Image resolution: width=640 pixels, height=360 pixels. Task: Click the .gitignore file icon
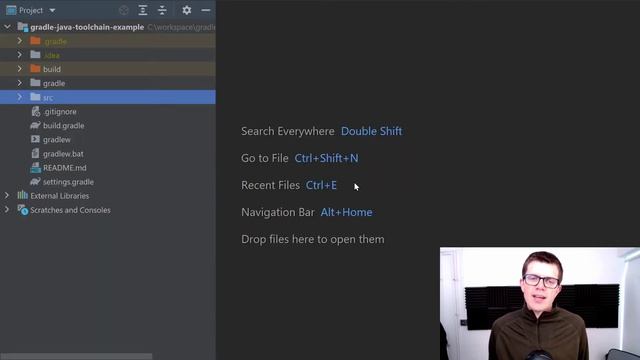[36, 111]
